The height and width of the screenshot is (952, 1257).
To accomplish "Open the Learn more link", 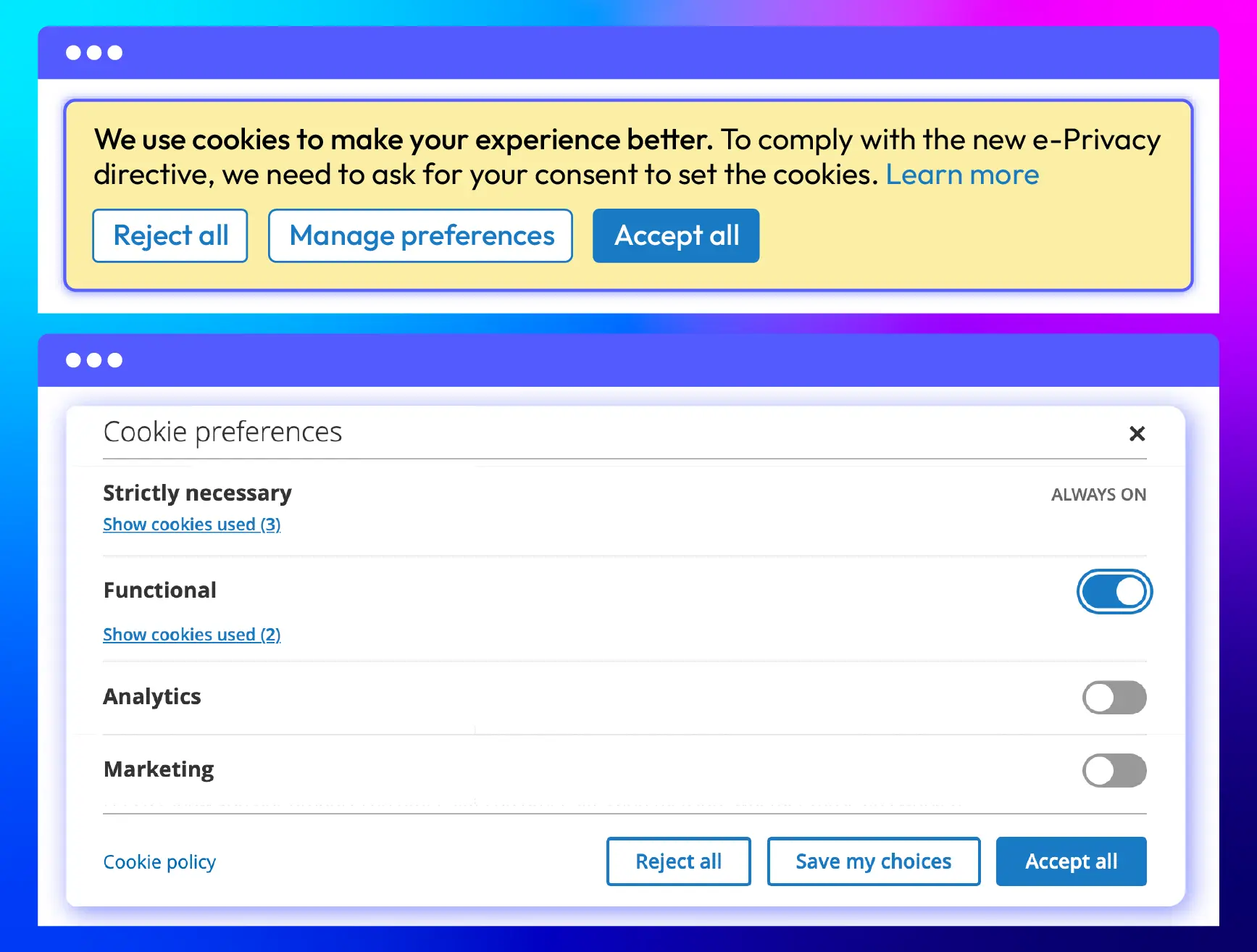I will coord(962,175).
